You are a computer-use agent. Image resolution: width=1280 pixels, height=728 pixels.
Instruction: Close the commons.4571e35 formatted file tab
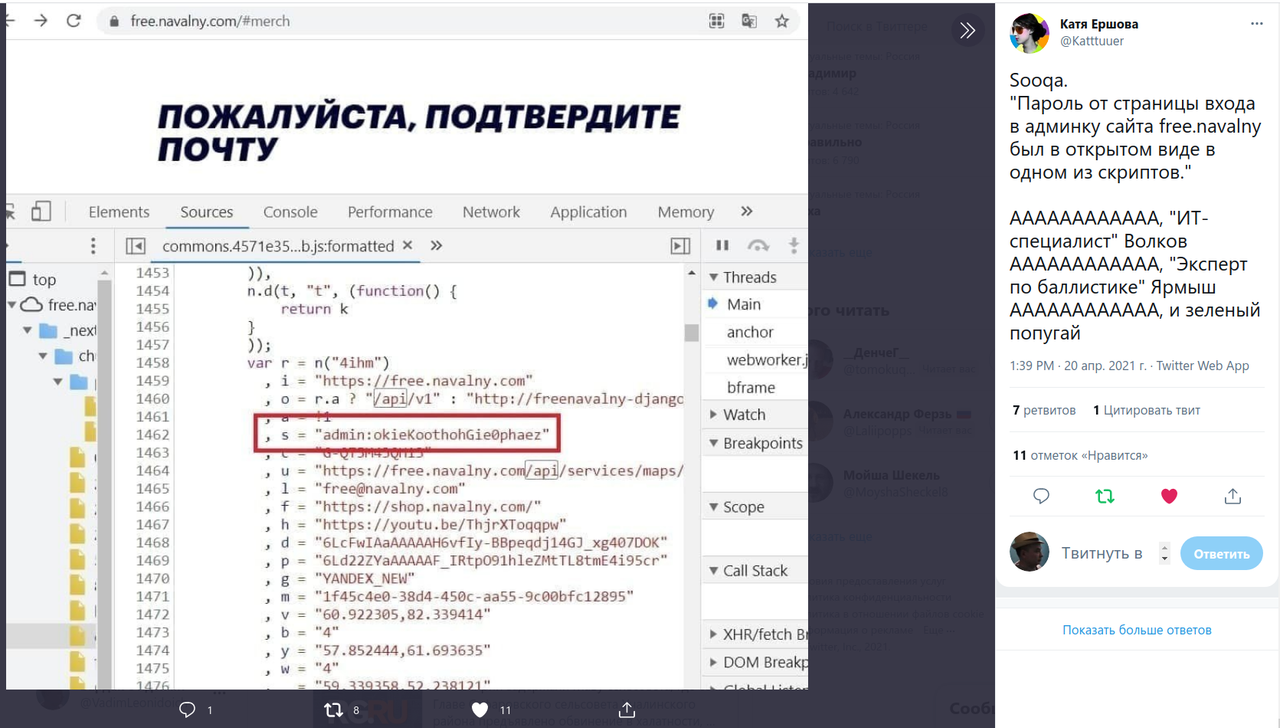[x=407, y=245]
